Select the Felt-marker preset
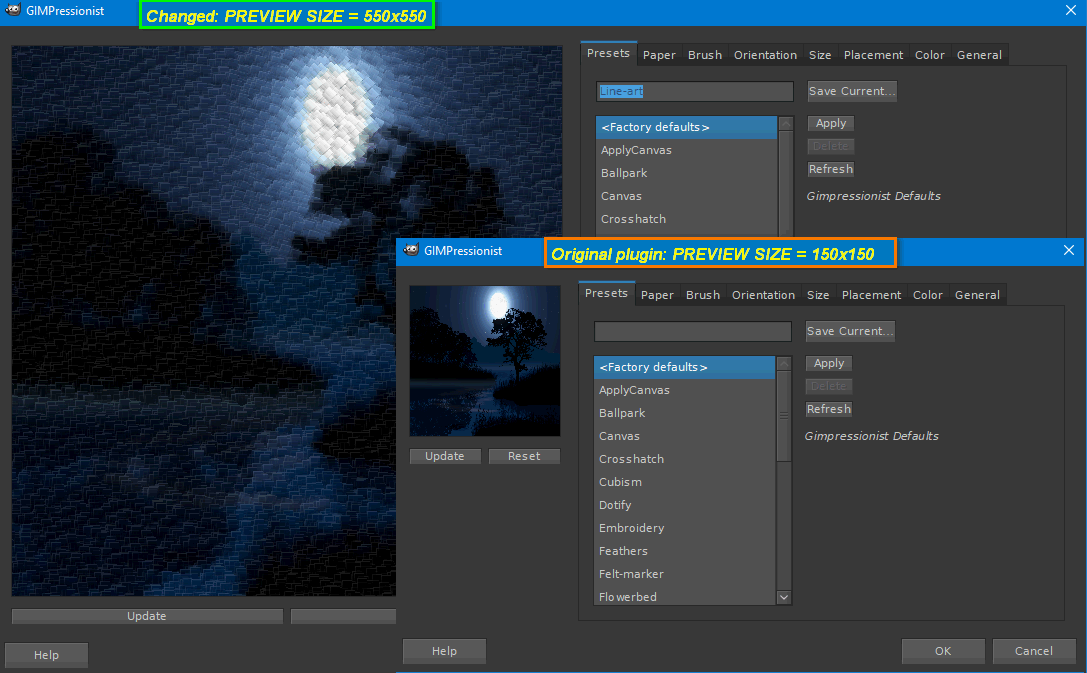The height and width of the screenshot is (673, 1087). pyautogui.click(x=684, y=574)
